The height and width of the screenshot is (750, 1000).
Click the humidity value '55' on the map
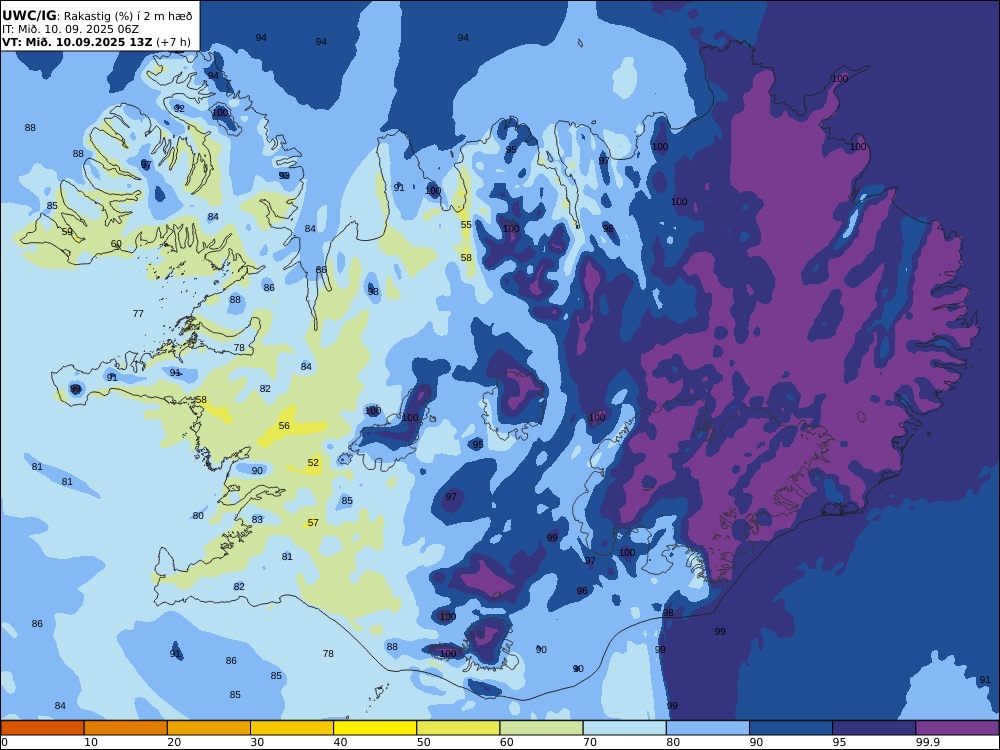pos(466,224)
